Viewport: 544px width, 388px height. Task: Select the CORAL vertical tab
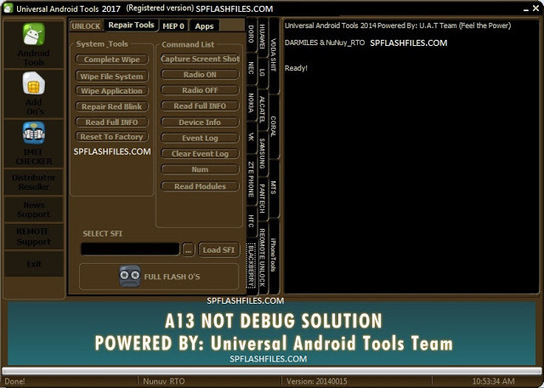tap(274, 126)
